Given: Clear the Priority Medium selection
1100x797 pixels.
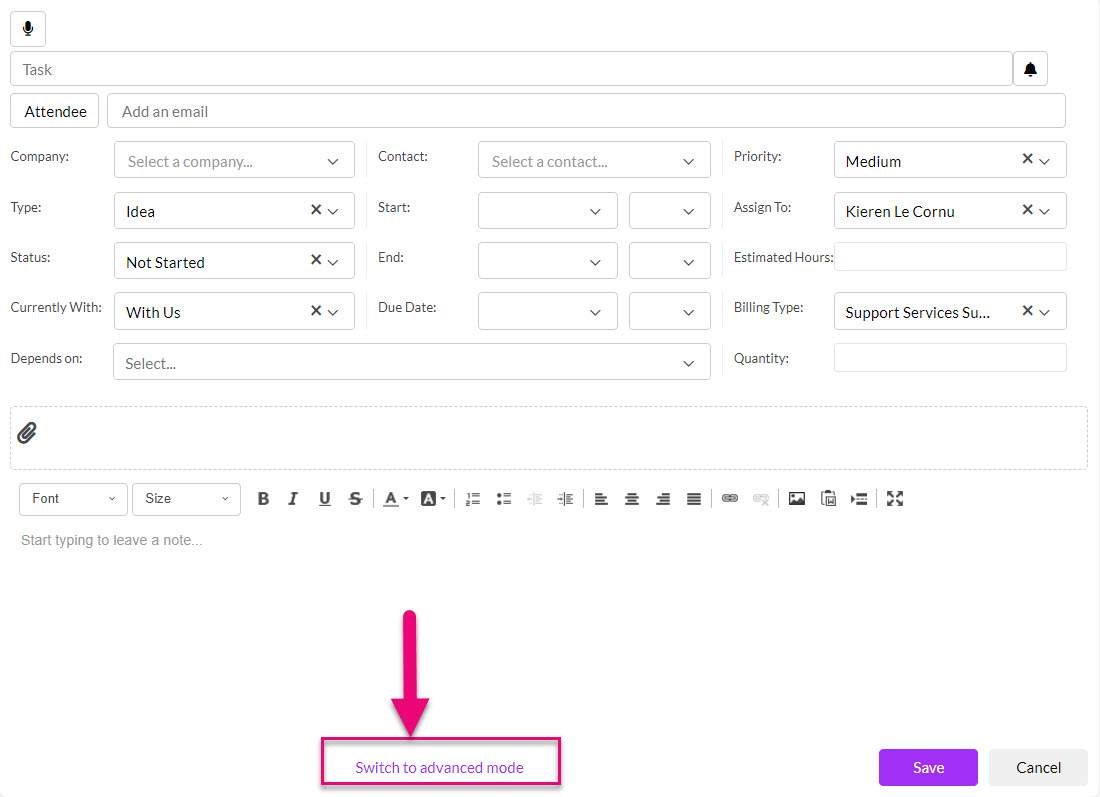Looking at the screenshot, I should (x=1027, y=159).
